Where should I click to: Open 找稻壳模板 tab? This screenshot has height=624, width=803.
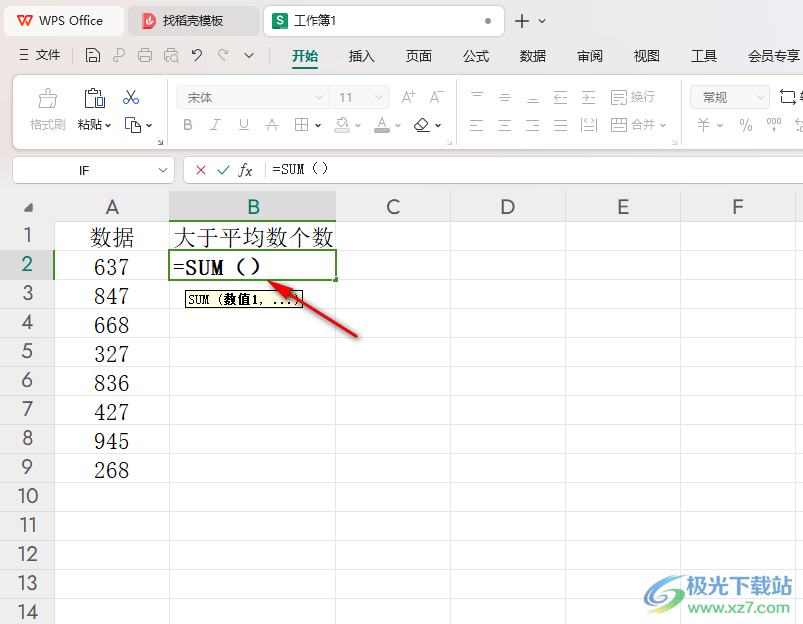194,21
